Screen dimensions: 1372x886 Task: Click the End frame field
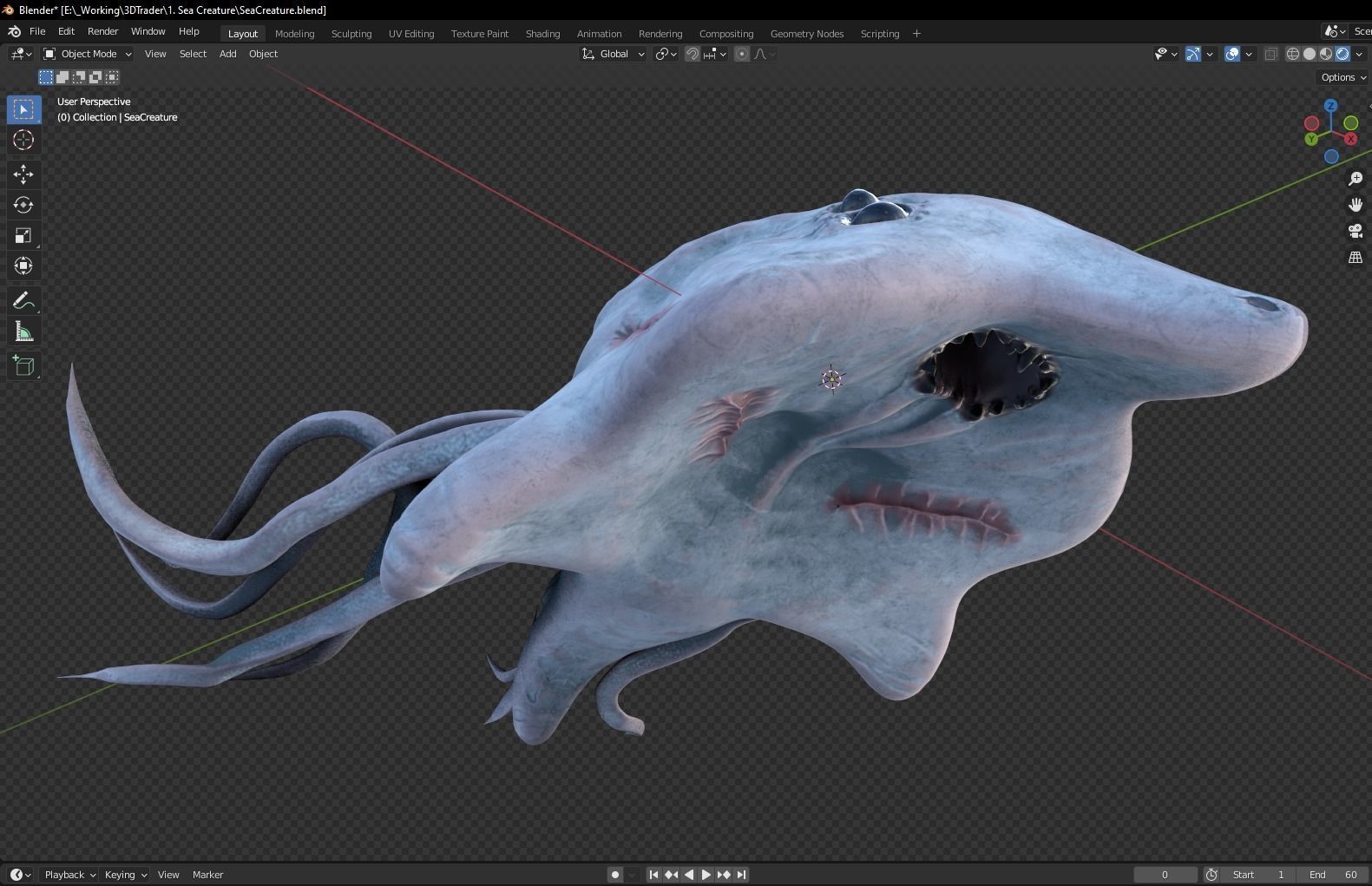[x=1334, y=875]
